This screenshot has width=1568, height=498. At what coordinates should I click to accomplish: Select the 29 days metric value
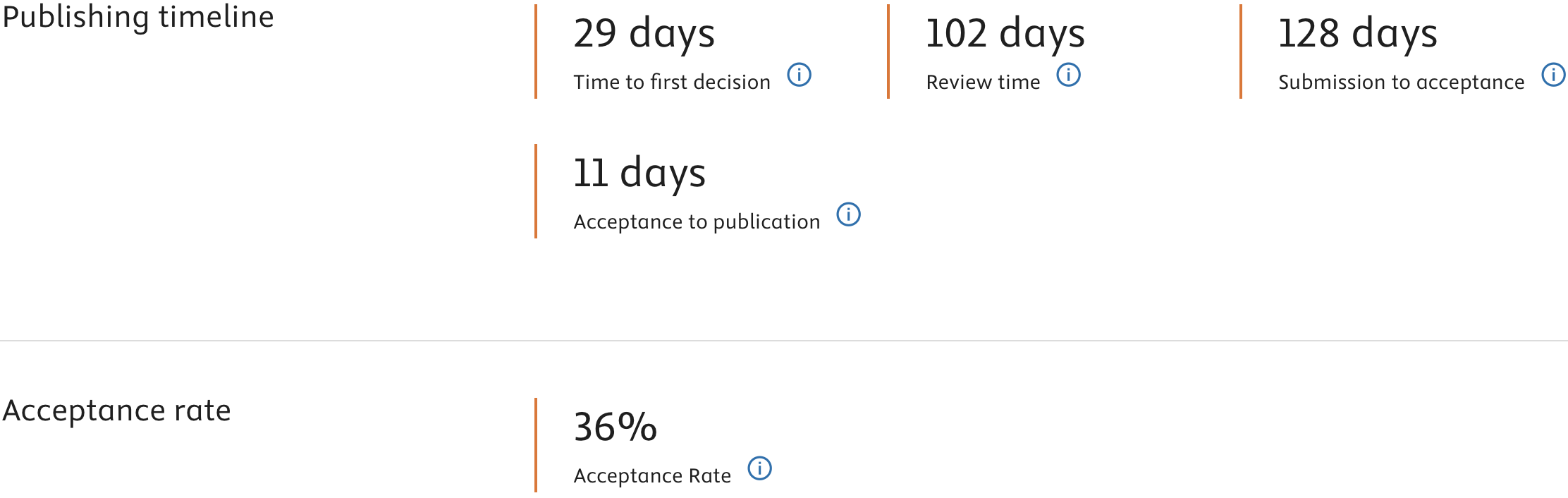click(x=644, y=35)
